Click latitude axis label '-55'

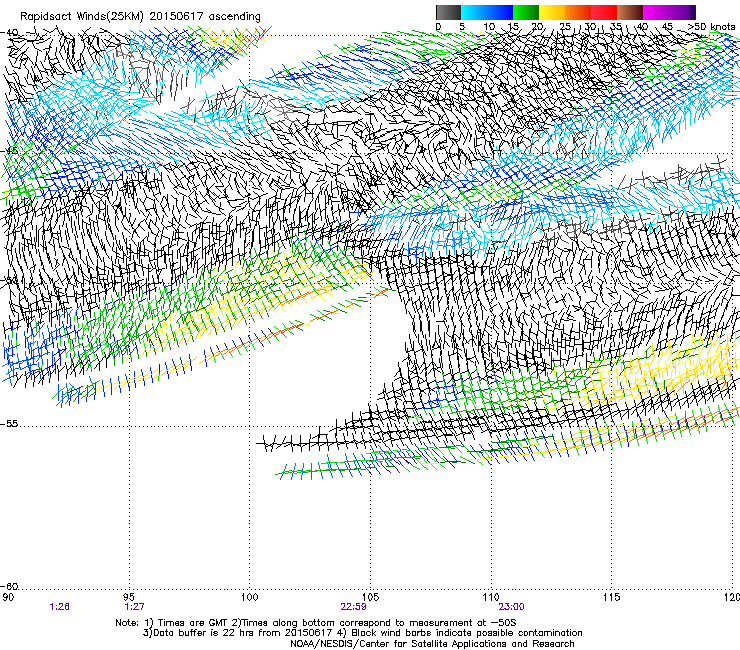tap(9, 423)
